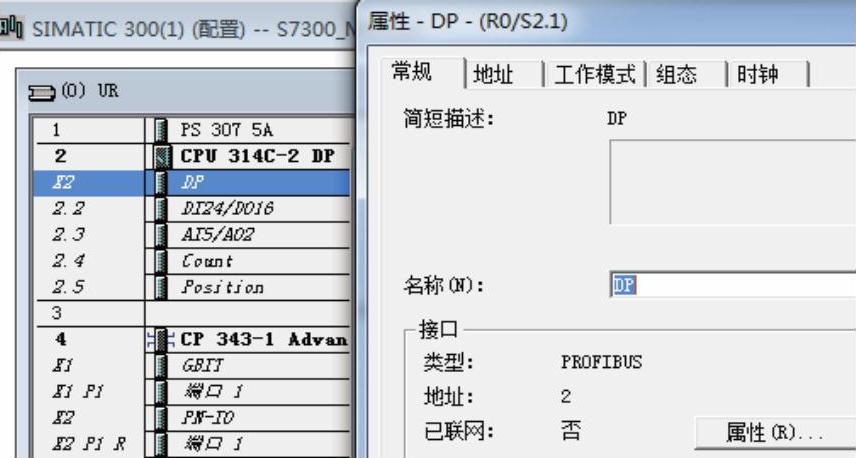Click the 名称(N) input field

[x=733, y=285]
